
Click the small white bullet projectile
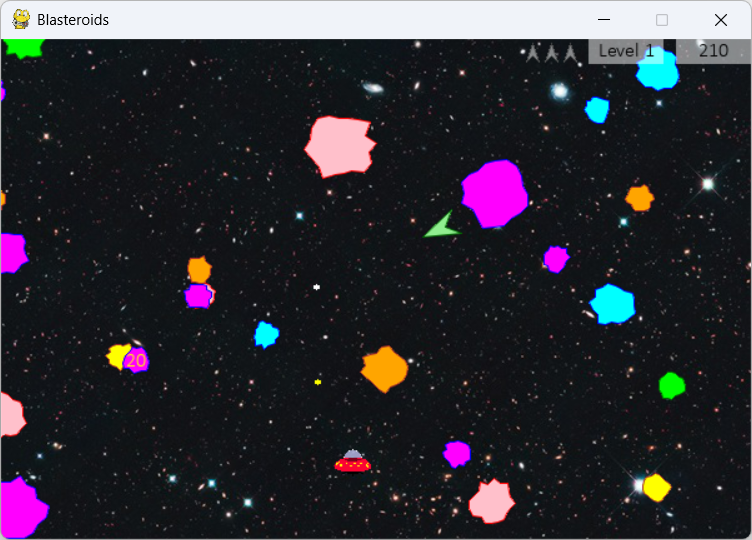pyautogui.click(x=316, y=287)
